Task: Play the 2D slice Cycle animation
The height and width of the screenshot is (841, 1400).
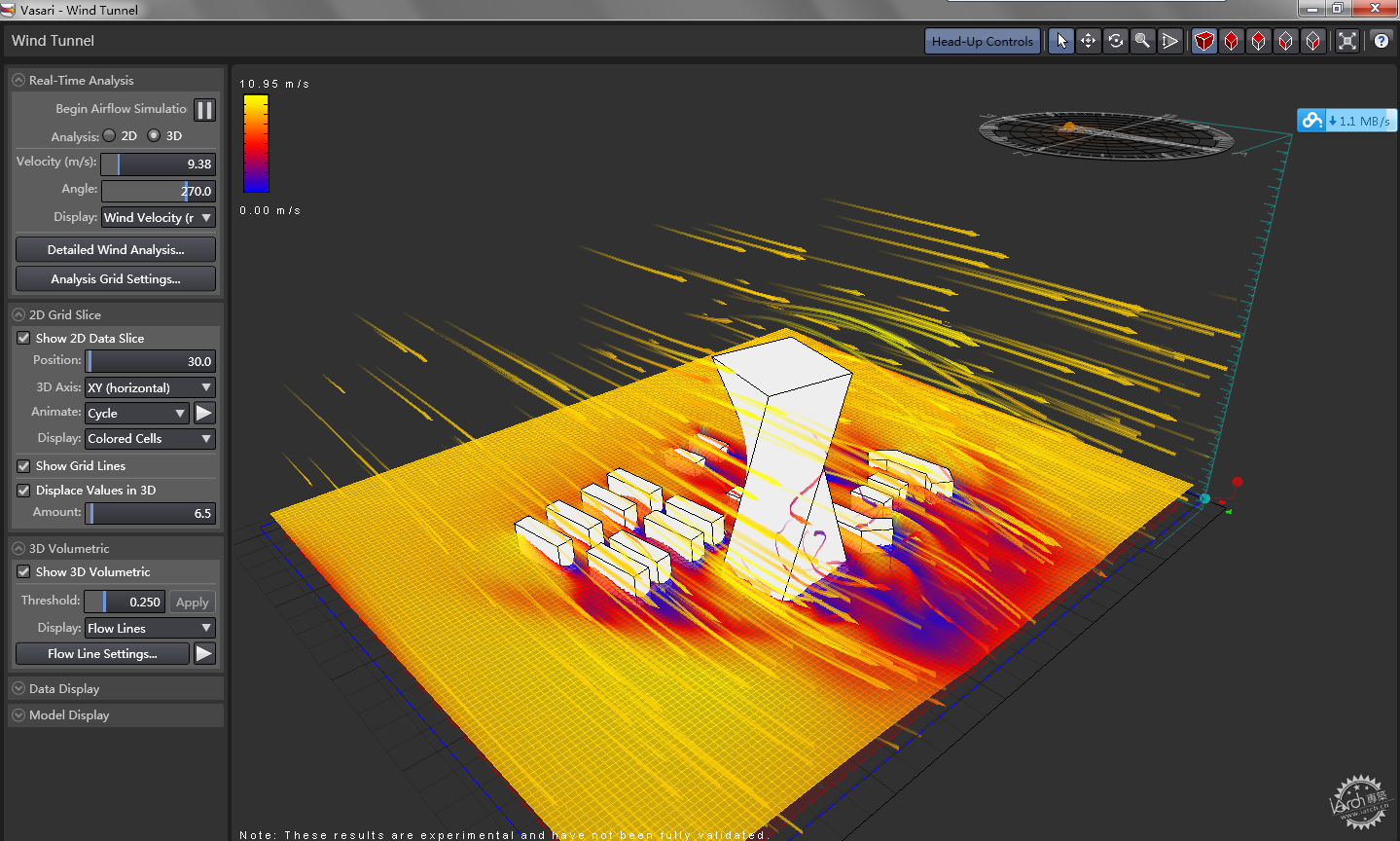Action: [204, 413]
